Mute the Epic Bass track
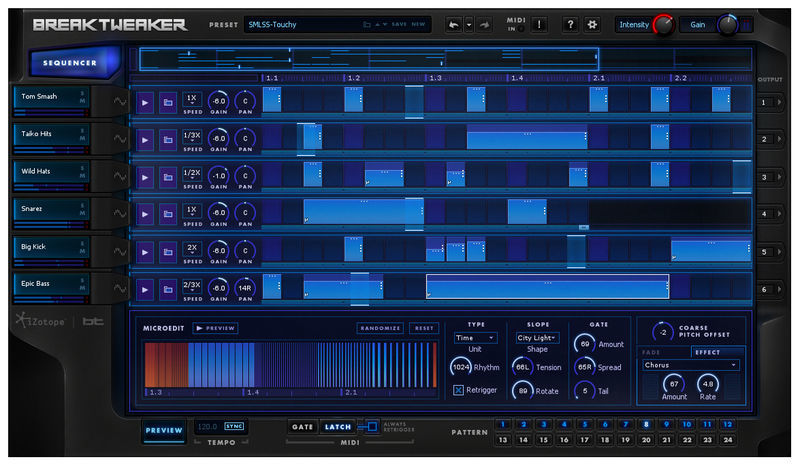The width and height of the screenshot is (800, 466). pos(82,288)
